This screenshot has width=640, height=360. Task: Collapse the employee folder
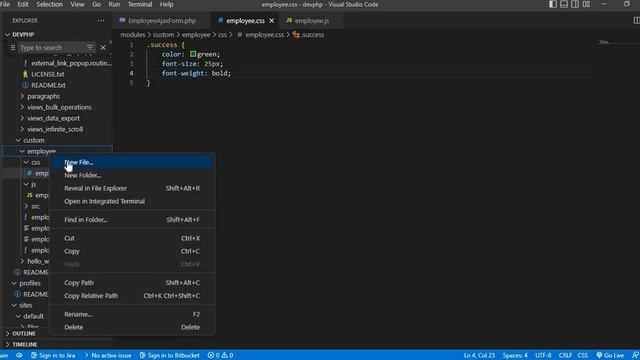[x=41, y=151]
